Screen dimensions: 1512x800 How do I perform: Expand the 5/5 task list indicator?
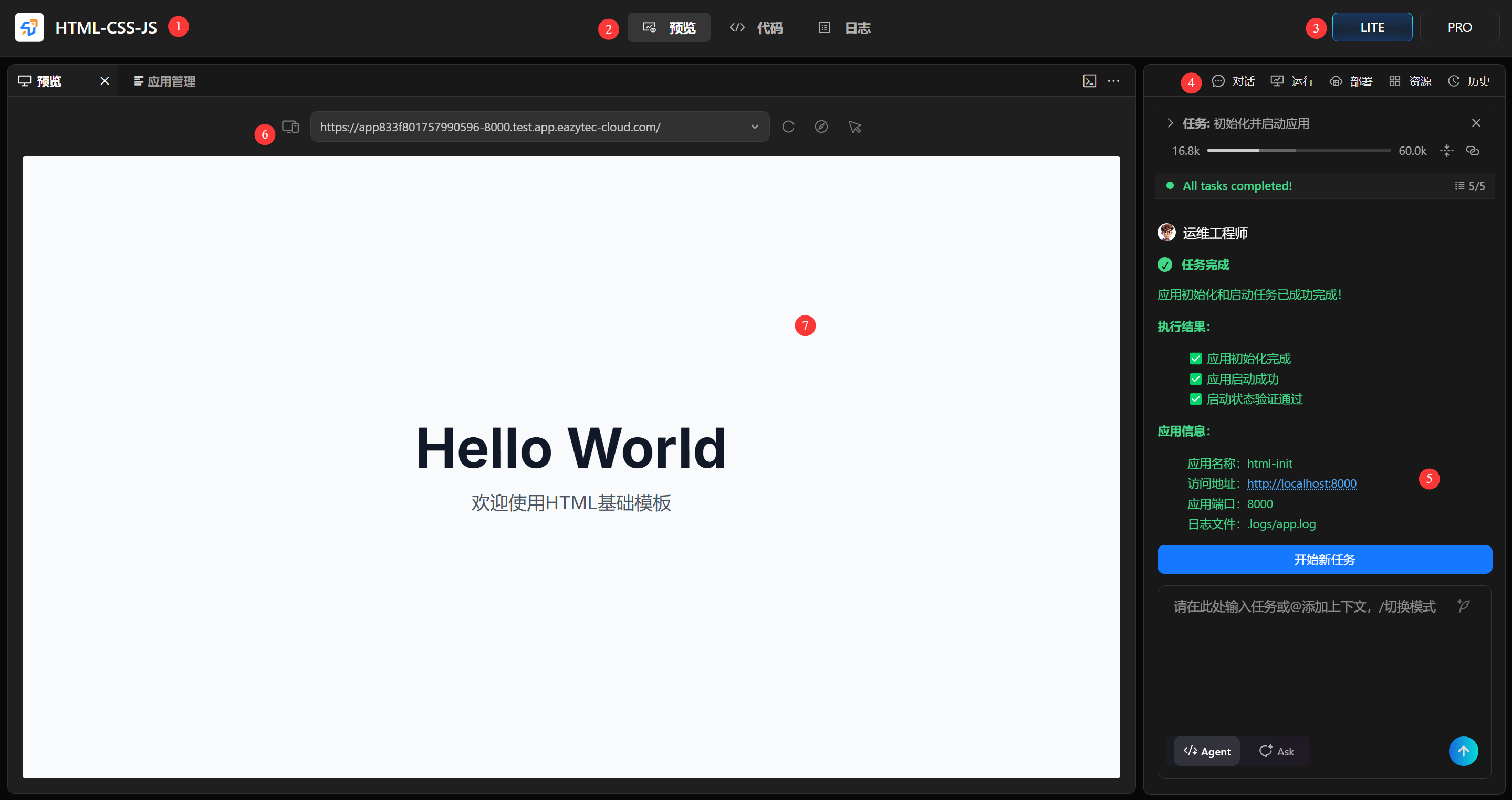pyautogui.click(x=1470, y=186)
